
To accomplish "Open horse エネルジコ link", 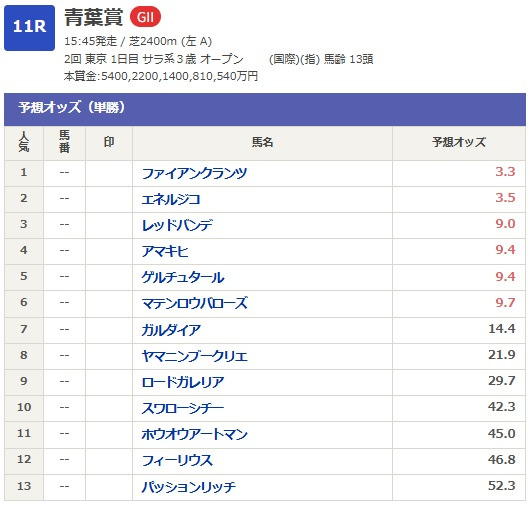I will tap(171, 199).
